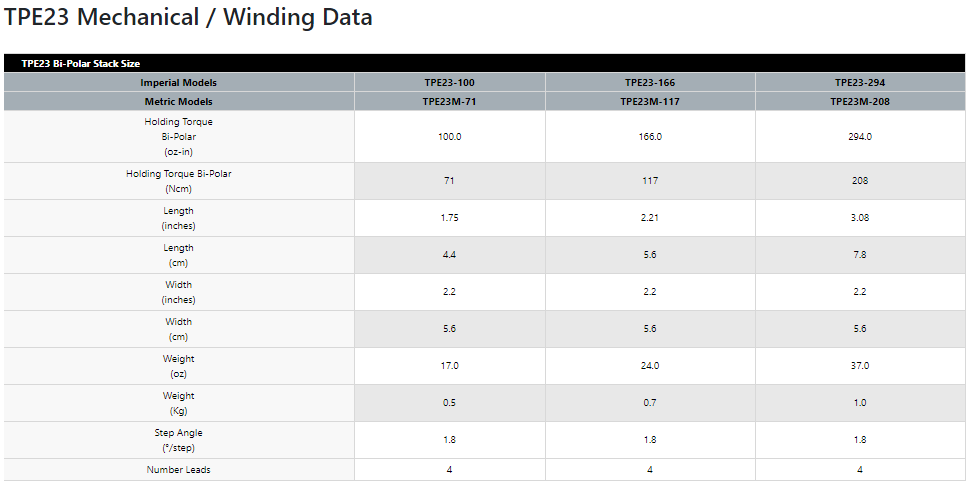The image size is (971, 483).
Task: Select the Number Leads row label
Action: 179,470
